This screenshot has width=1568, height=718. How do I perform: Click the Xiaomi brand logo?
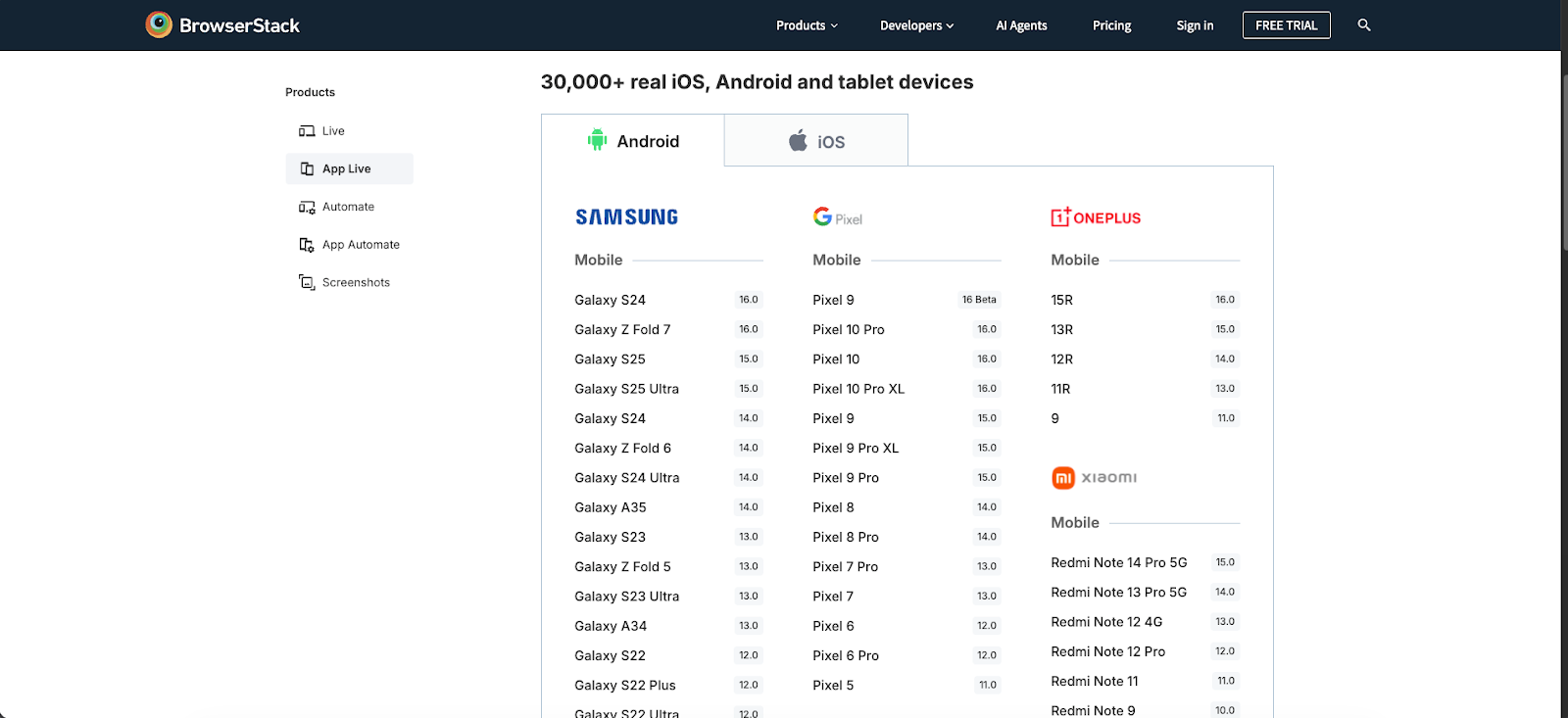(1094, 477)
